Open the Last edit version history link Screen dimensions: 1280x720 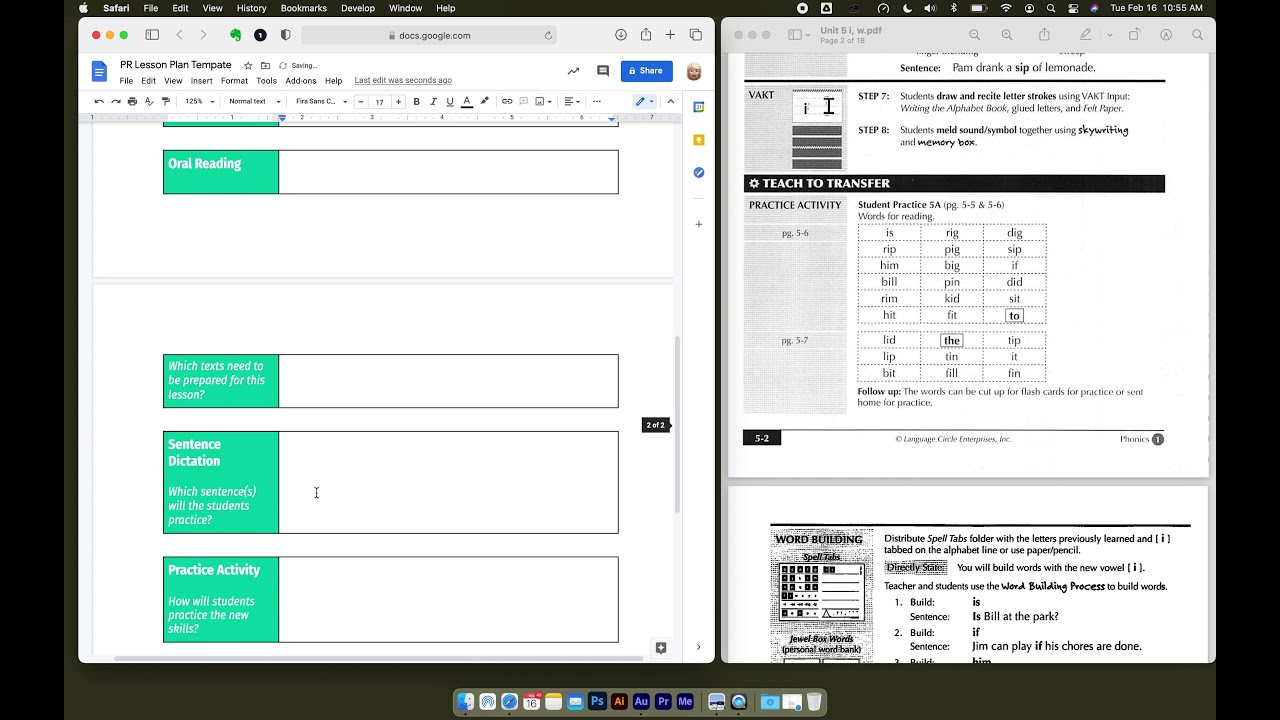click(x=403, y=81)
